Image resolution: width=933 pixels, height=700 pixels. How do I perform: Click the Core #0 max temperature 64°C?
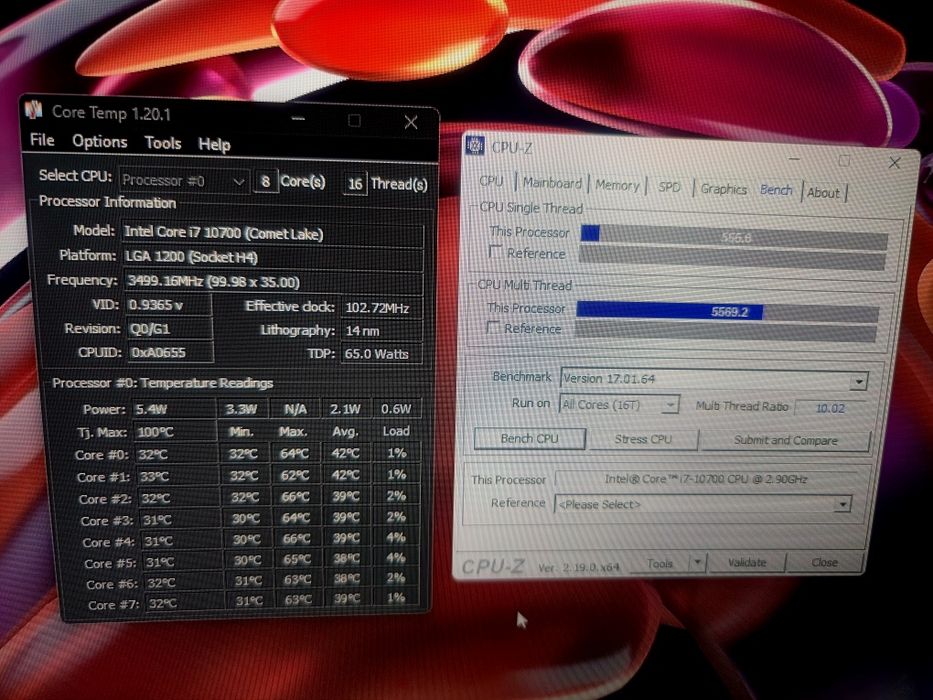tap(295, 454)
